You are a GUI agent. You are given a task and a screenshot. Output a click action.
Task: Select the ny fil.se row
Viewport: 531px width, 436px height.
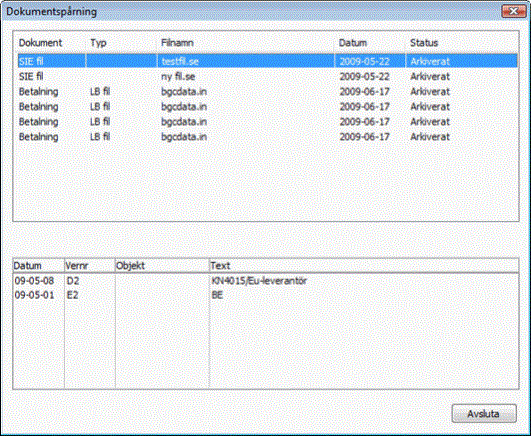click(268, 77)
